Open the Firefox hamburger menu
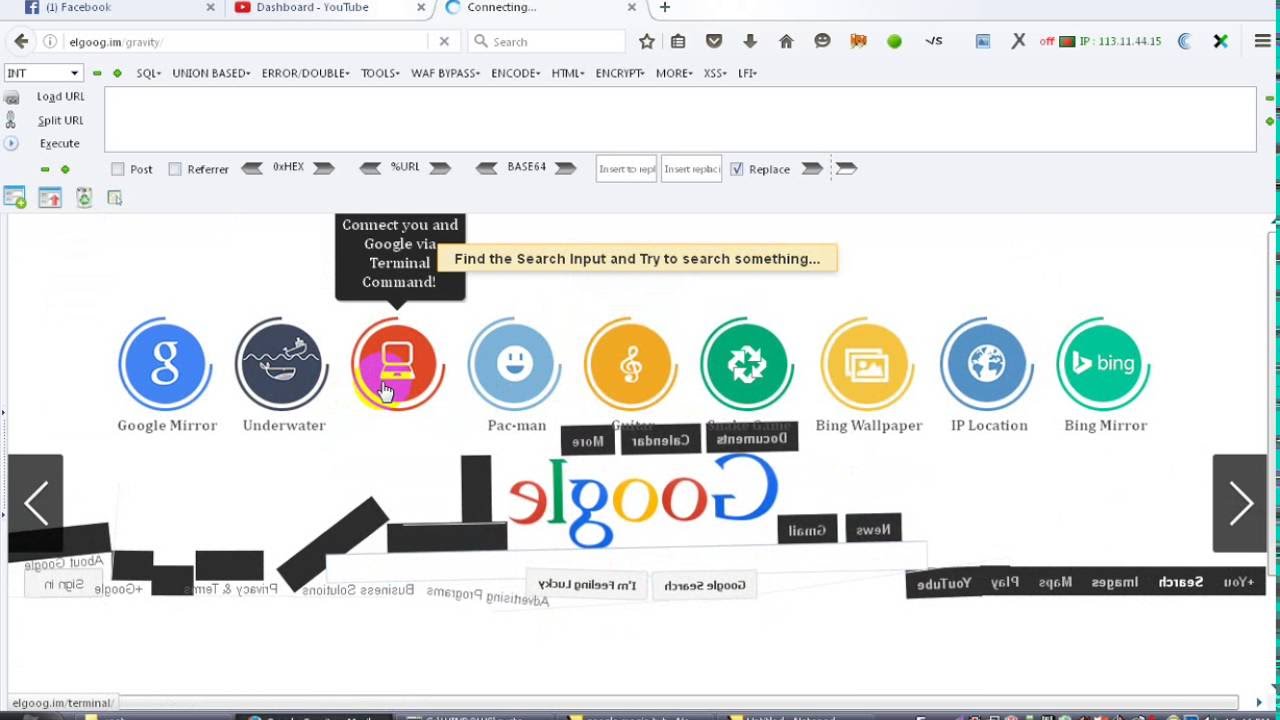The width and height of the screenshot is (1280, 720). click(1262, 41)
